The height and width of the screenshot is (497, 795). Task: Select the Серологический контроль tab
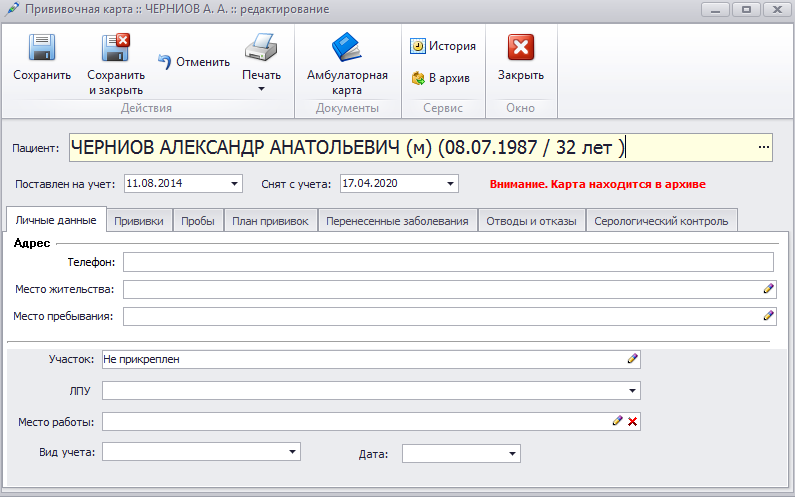coord(661,221)
